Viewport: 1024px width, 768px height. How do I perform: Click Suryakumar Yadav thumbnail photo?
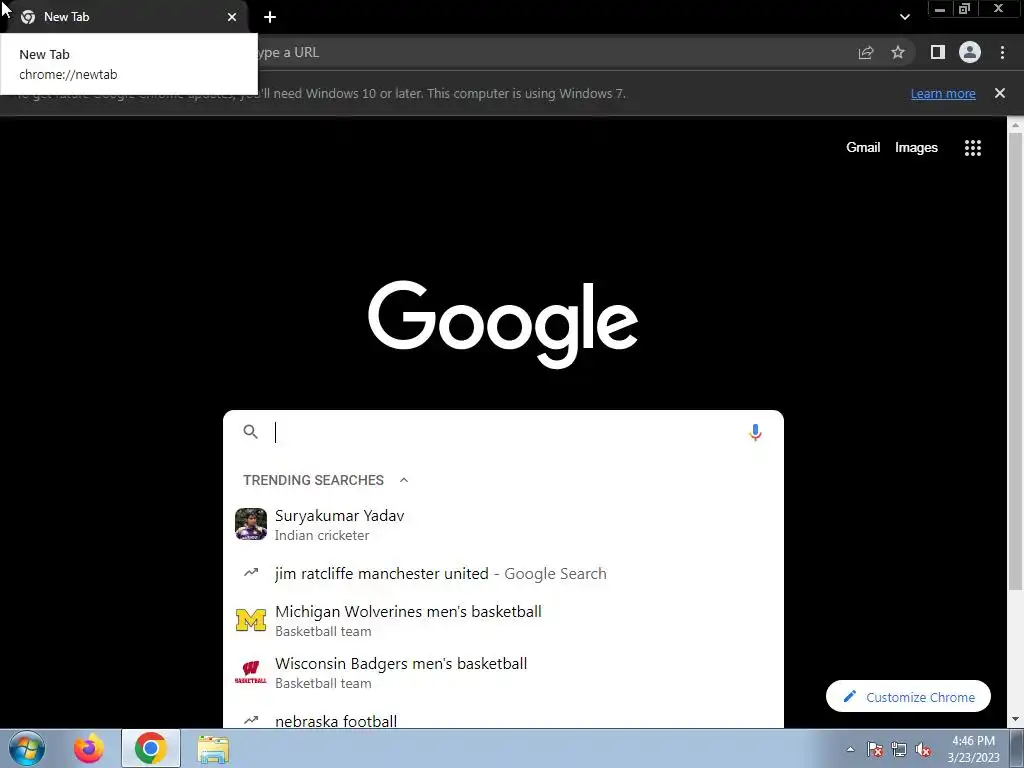click(x=251, y=524)
